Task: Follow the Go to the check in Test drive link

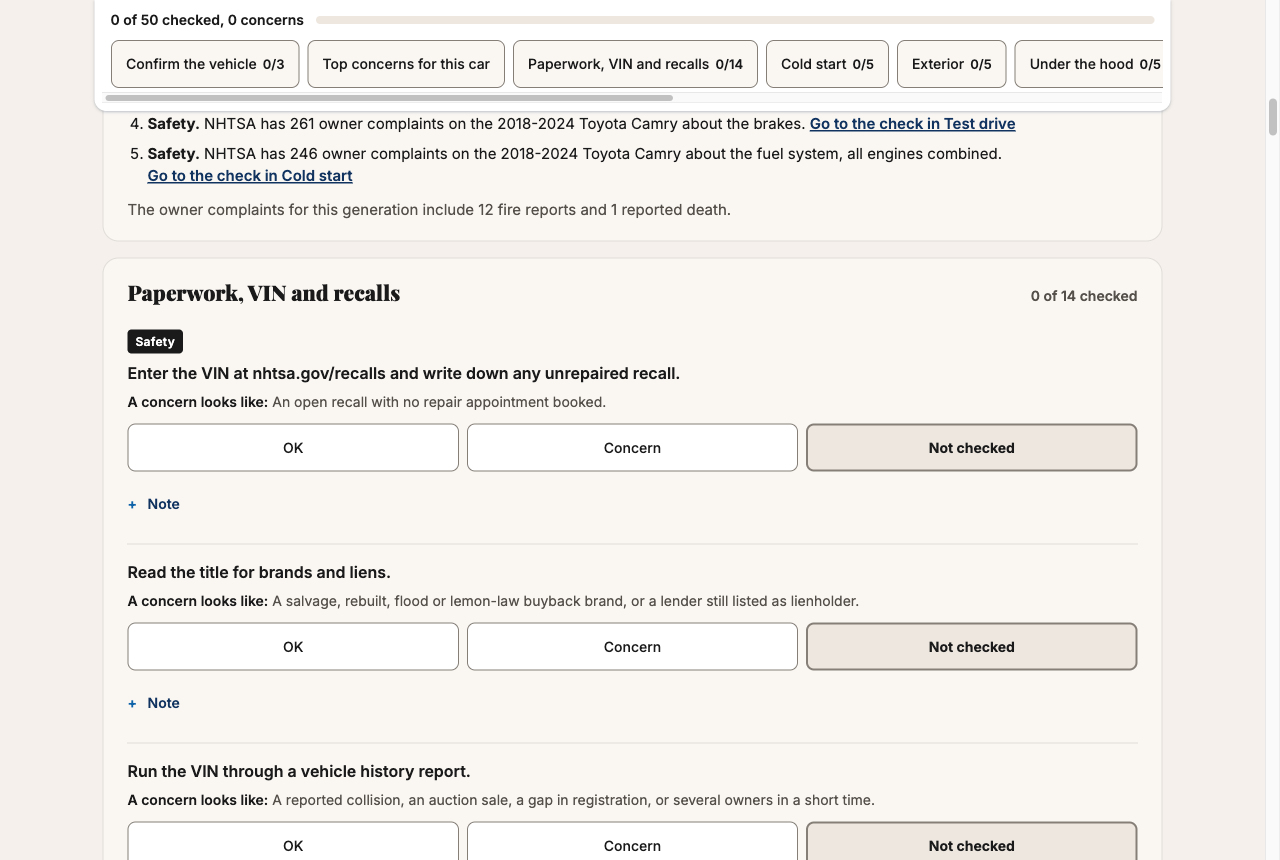Action: tap(912, 124)
